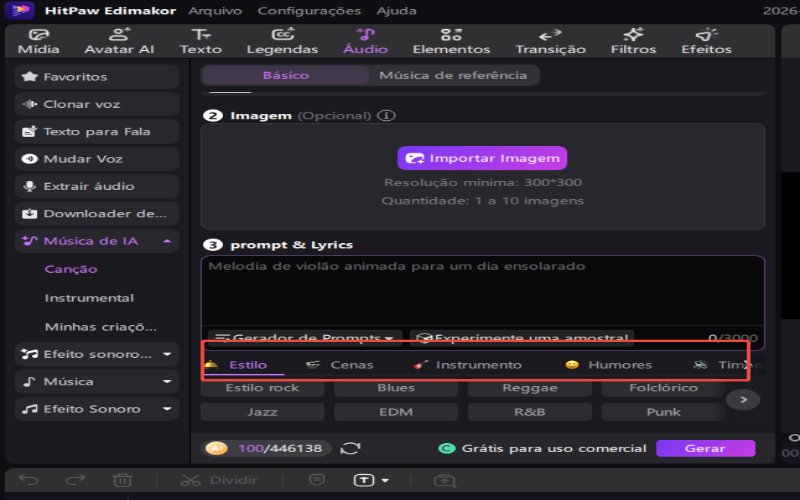Choose the R&B tag

(530, 412)
